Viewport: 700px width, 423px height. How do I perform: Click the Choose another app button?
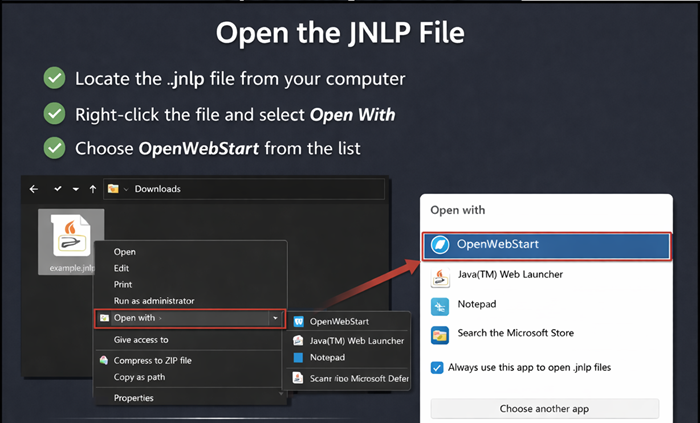[x=545, y=409]
